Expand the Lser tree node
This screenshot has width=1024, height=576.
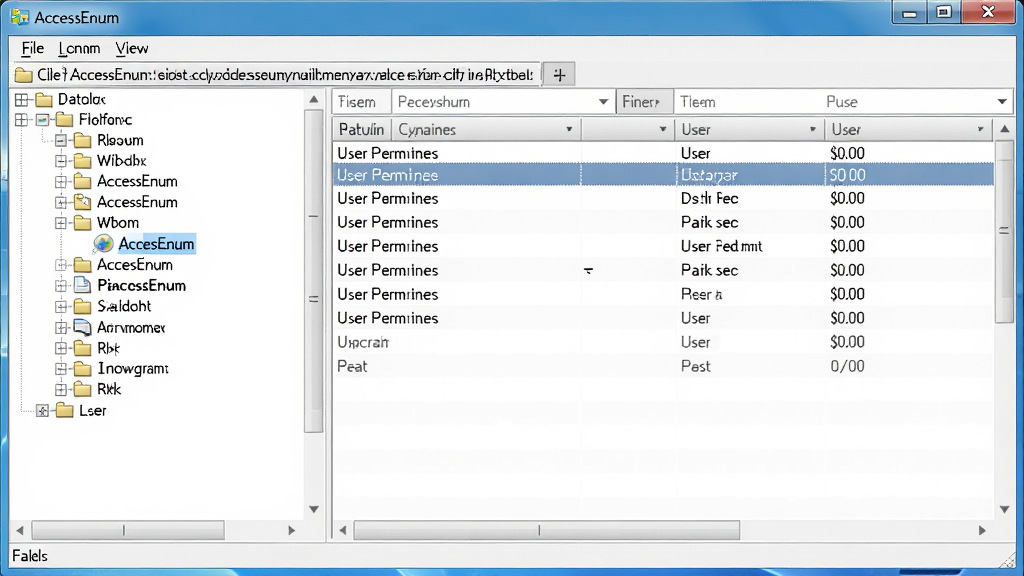[x=42, y=410]
